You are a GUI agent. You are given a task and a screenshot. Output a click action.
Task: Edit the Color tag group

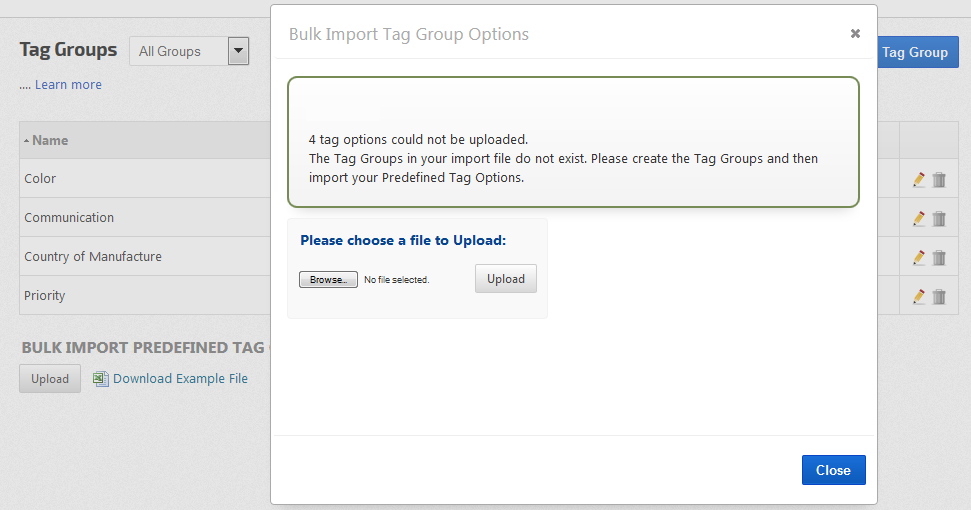tap(919, 180)
